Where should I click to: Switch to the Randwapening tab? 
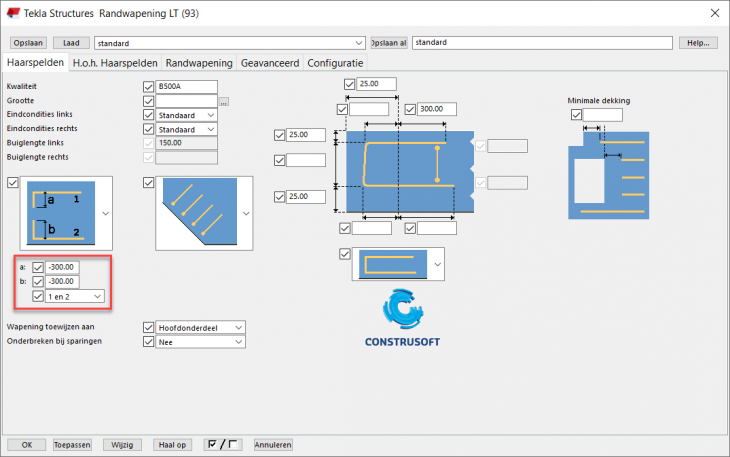coord(199,63)
